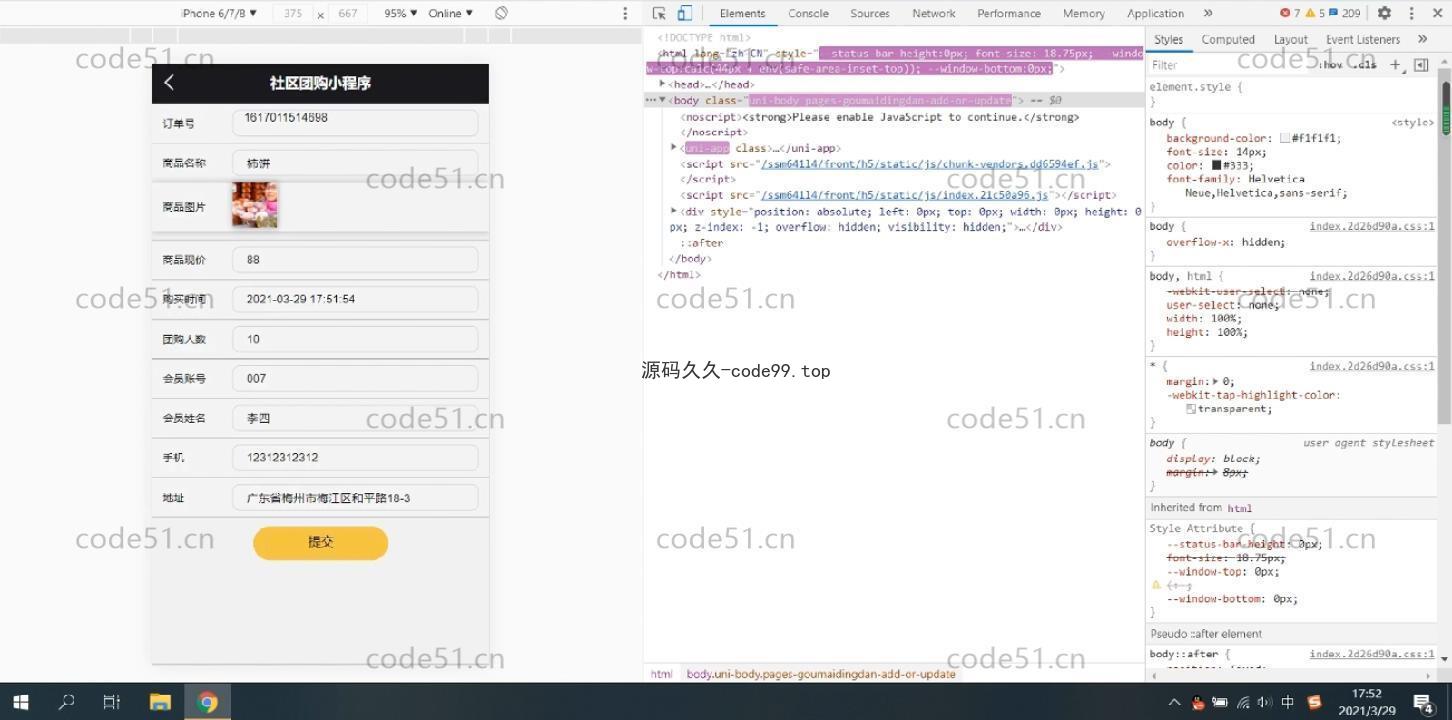Open the 95% zoom dropdown

pos(401,13)
